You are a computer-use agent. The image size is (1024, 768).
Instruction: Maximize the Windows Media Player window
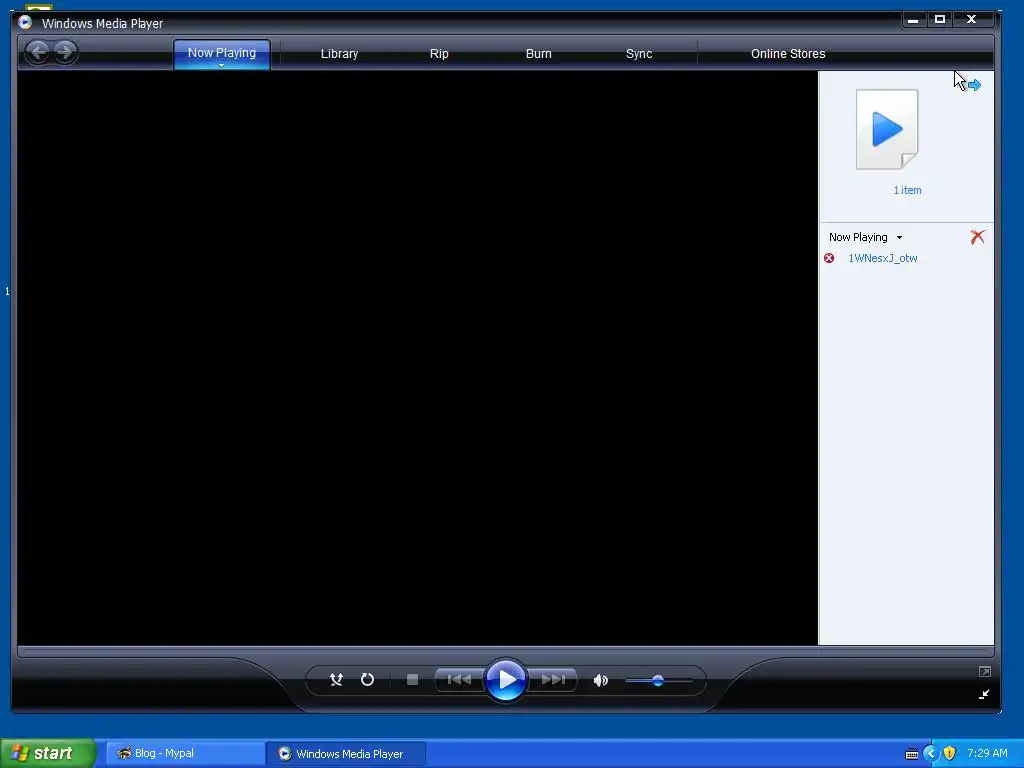point(940,20)
